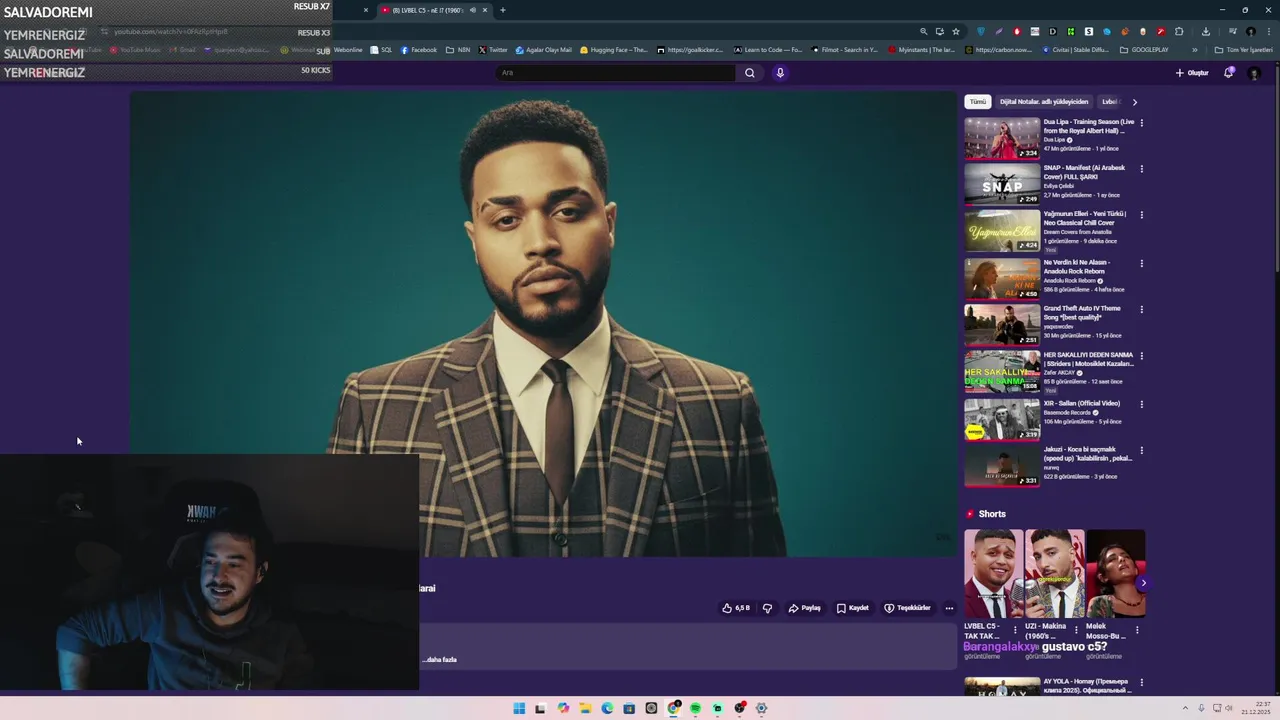Click the YouTube search magnifier button
Image resolution: width=1280 pixels, height=720 pixels.
pos(749,72)
